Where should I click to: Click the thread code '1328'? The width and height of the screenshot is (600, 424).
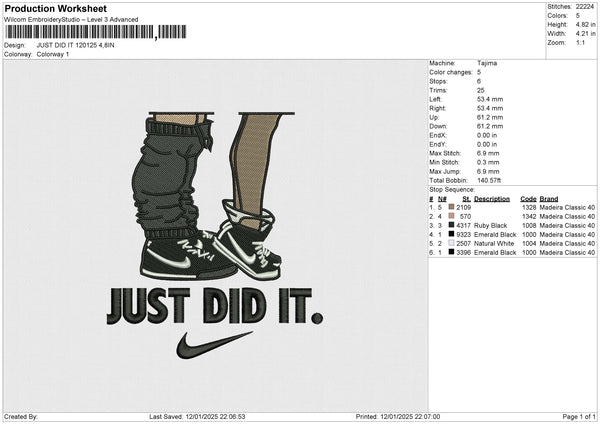click(529, 207)
